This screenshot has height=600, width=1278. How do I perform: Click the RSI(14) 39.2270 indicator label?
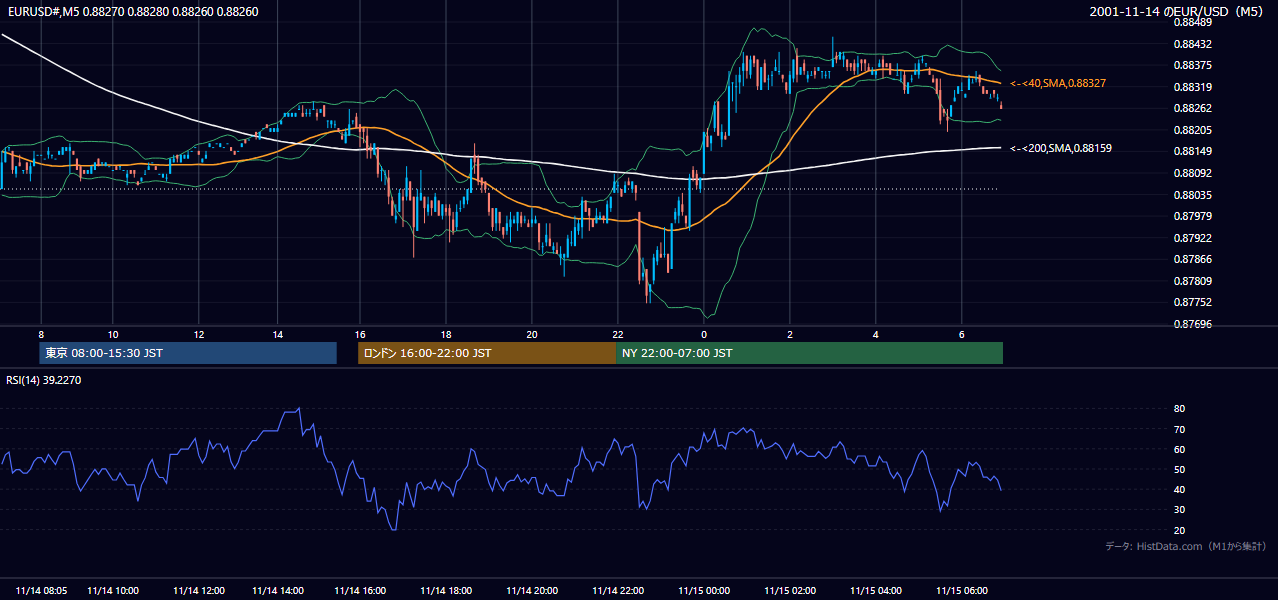44,380
